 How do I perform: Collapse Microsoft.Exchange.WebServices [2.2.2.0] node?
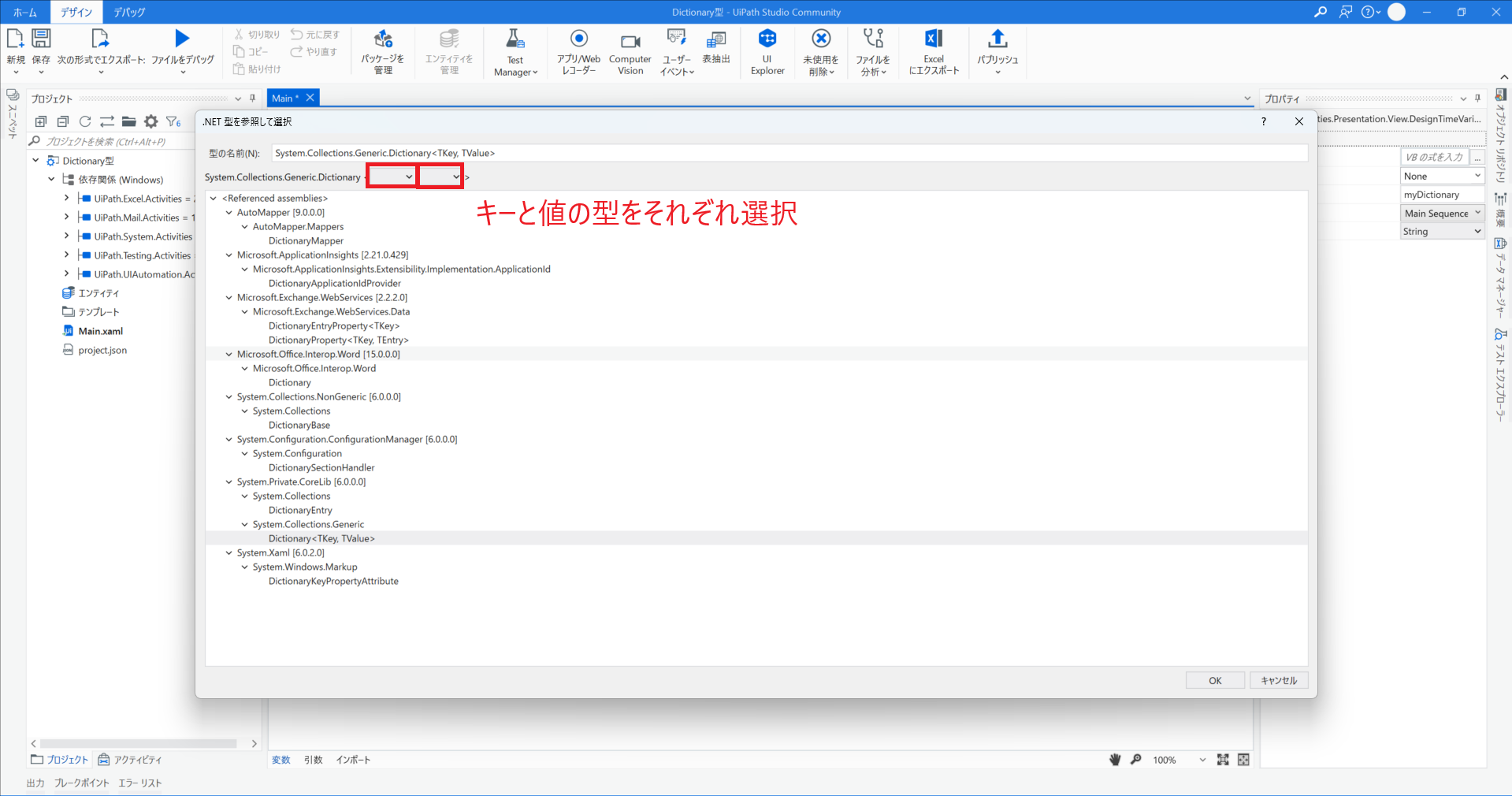click(x=229, y=298)
